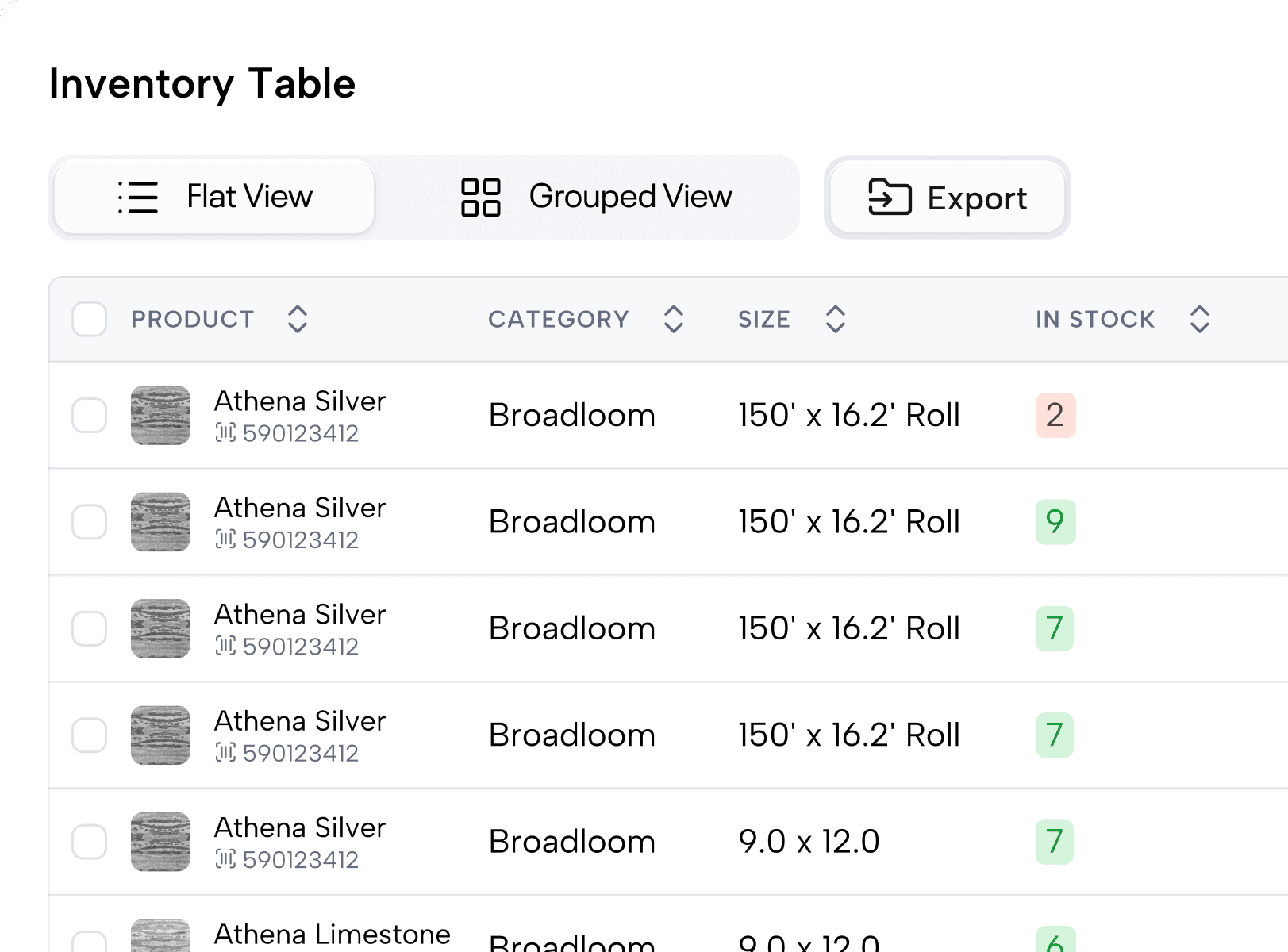This screenshot has height=952, width=1288.
Task: Sort table by Product column arrows
Action: pos(298,319)
